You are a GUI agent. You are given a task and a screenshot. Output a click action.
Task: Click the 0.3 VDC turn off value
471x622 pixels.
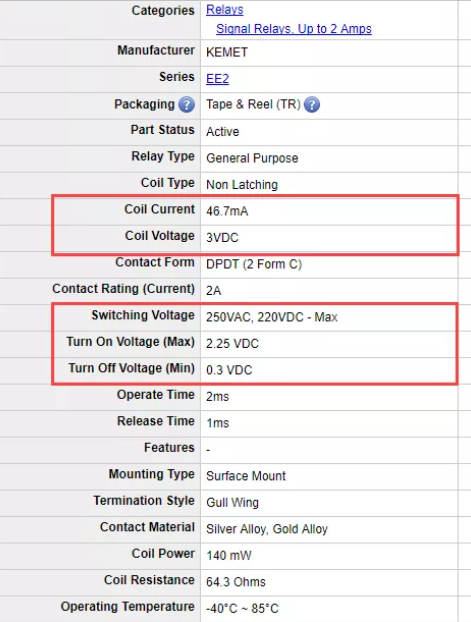(x=229, y=370)
